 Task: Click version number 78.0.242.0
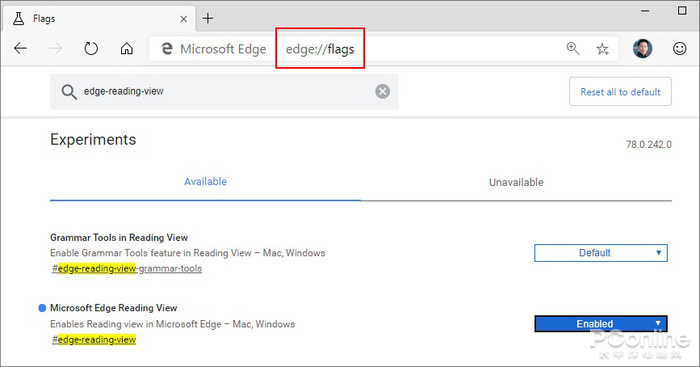(649, 144)
